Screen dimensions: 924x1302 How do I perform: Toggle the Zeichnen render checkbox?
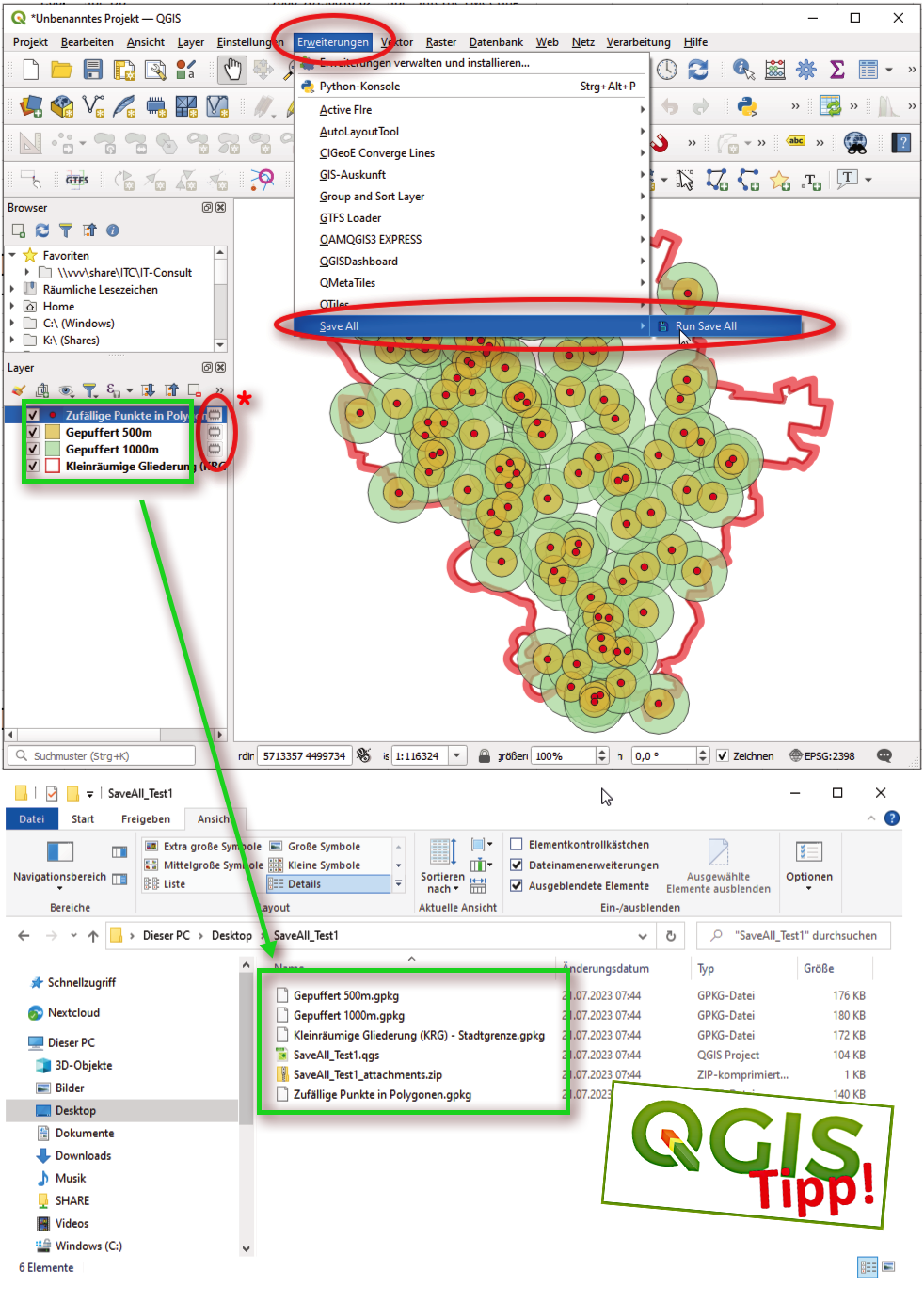coord(723,755)
